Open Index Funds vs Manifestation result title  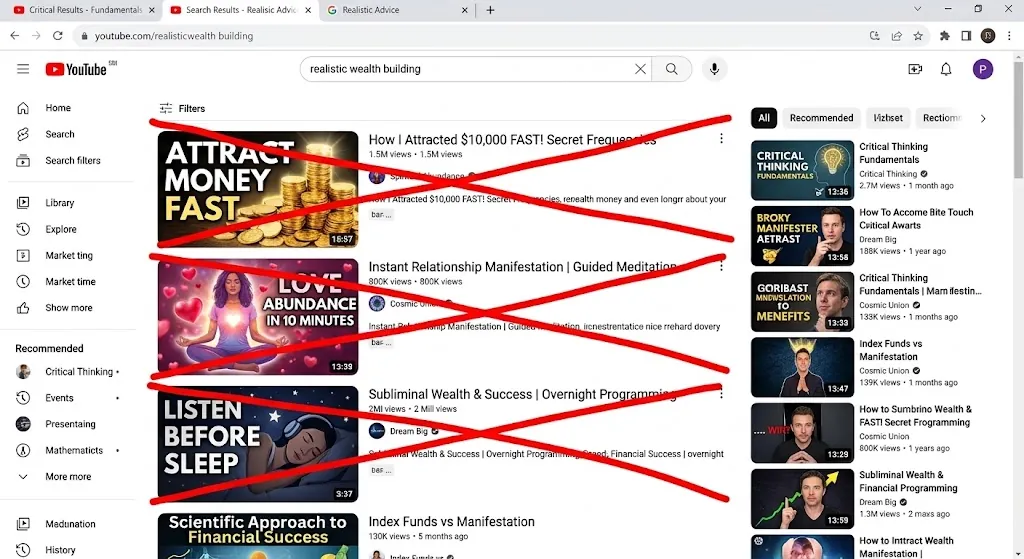451,521
